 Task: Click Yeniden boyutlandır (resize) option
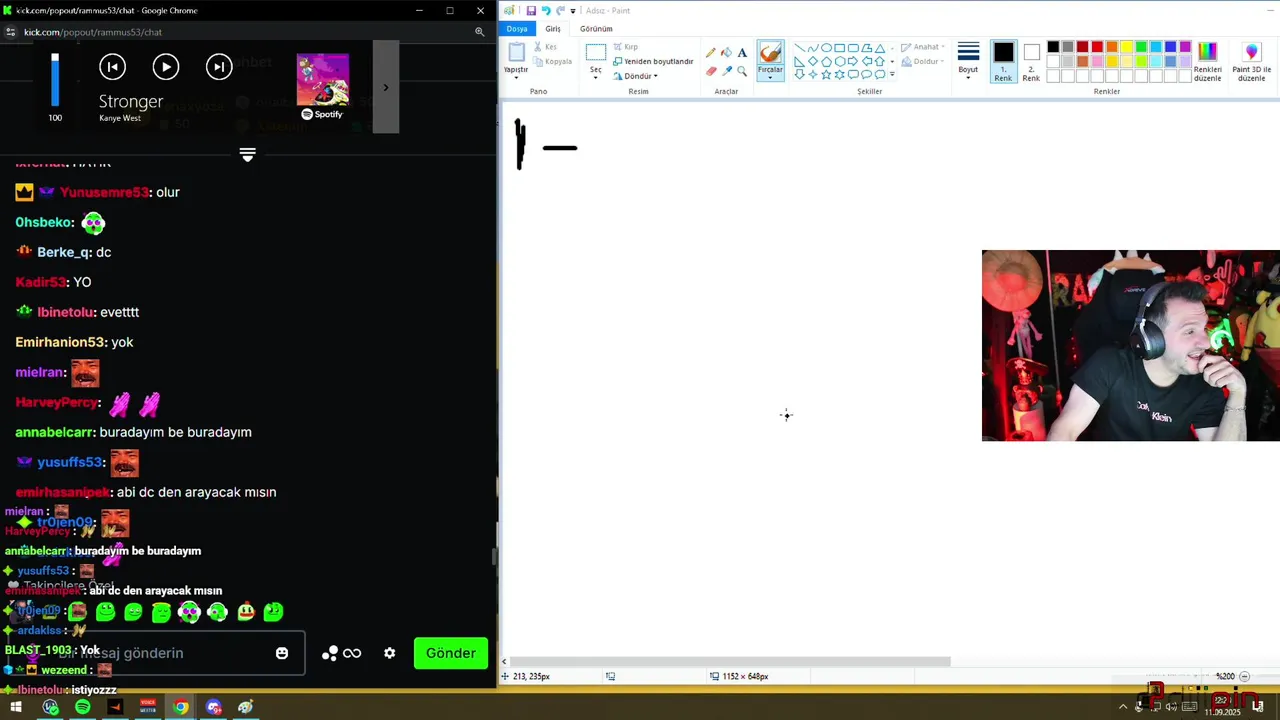[x=653, y=61]
